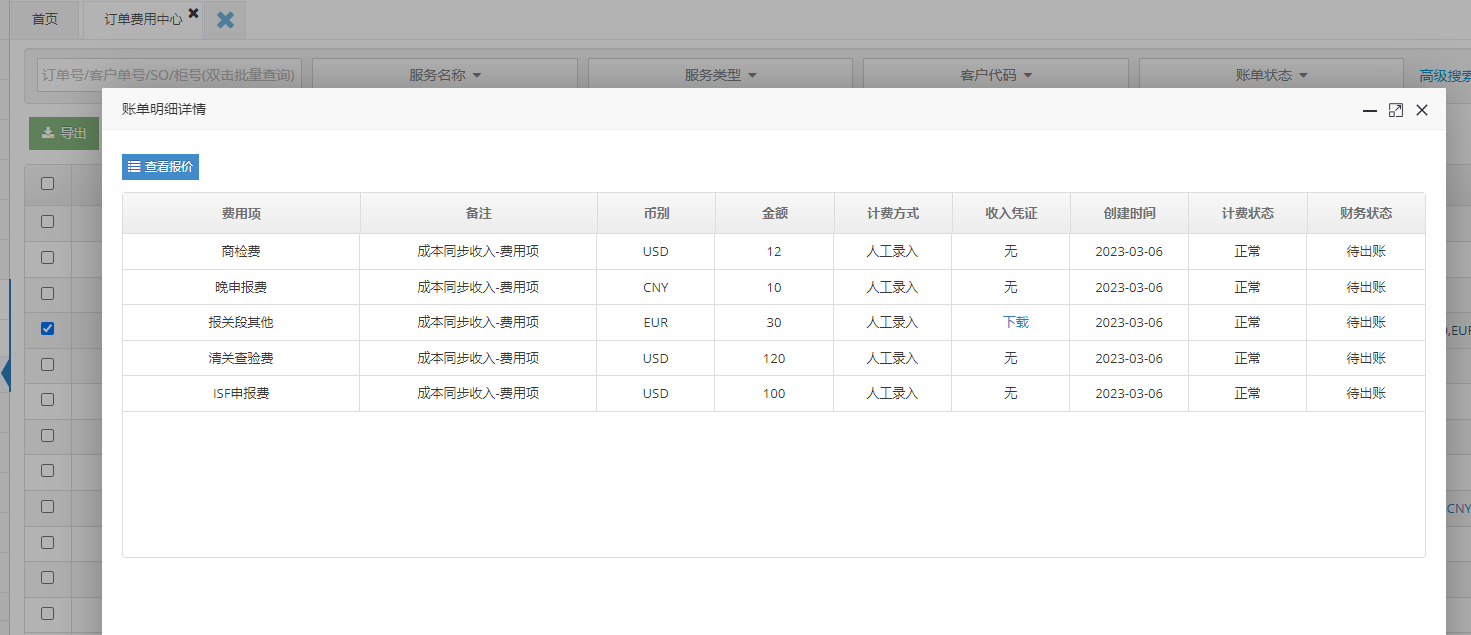Viewport: 1471px width, 635px height.
Task: Click the amount 12 cell
Action: pyautogui.click(x=774, y=251)
